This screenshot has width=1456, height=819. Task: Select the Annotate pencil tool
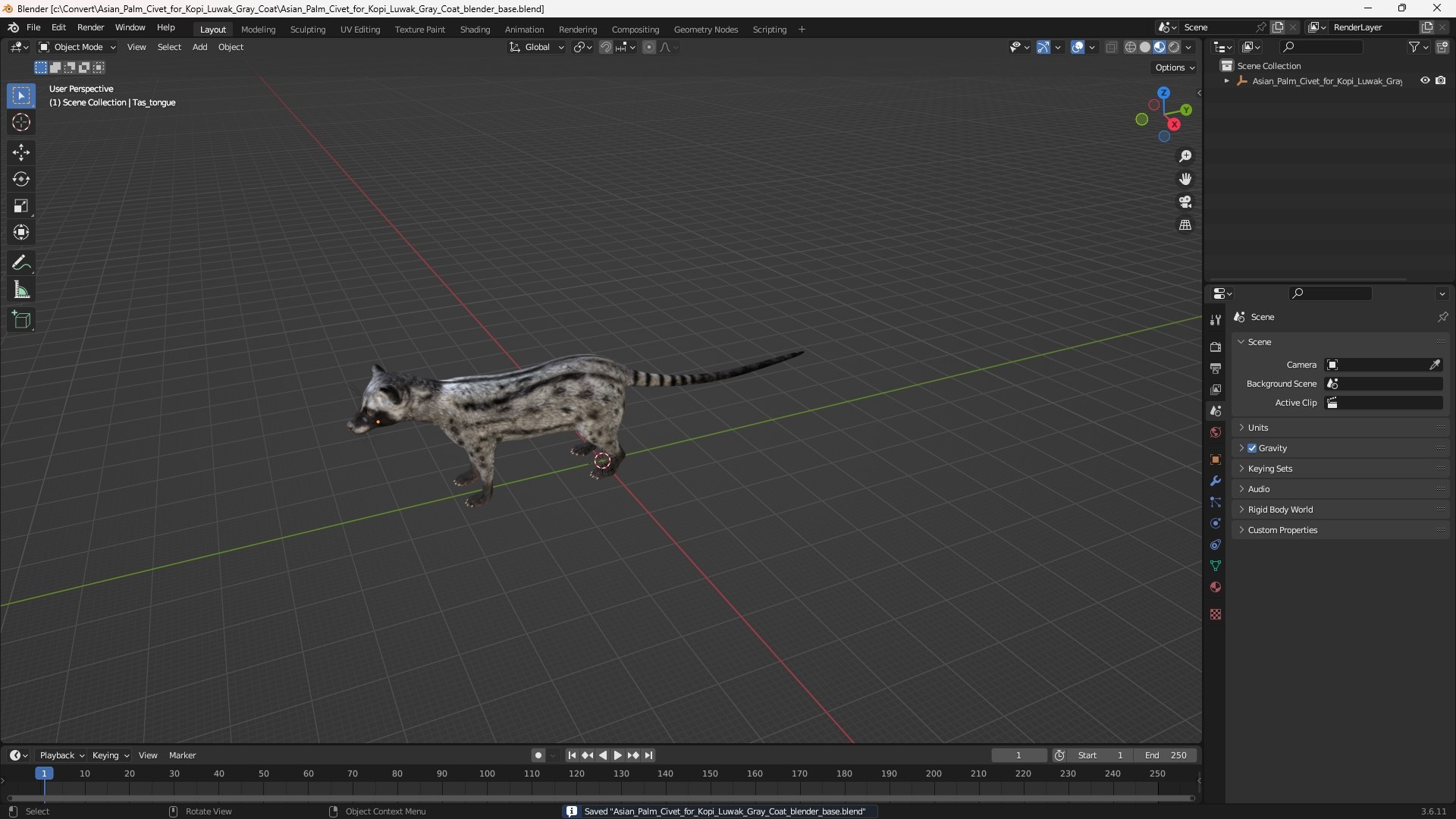pyautogui.click(x=21, y=263)
